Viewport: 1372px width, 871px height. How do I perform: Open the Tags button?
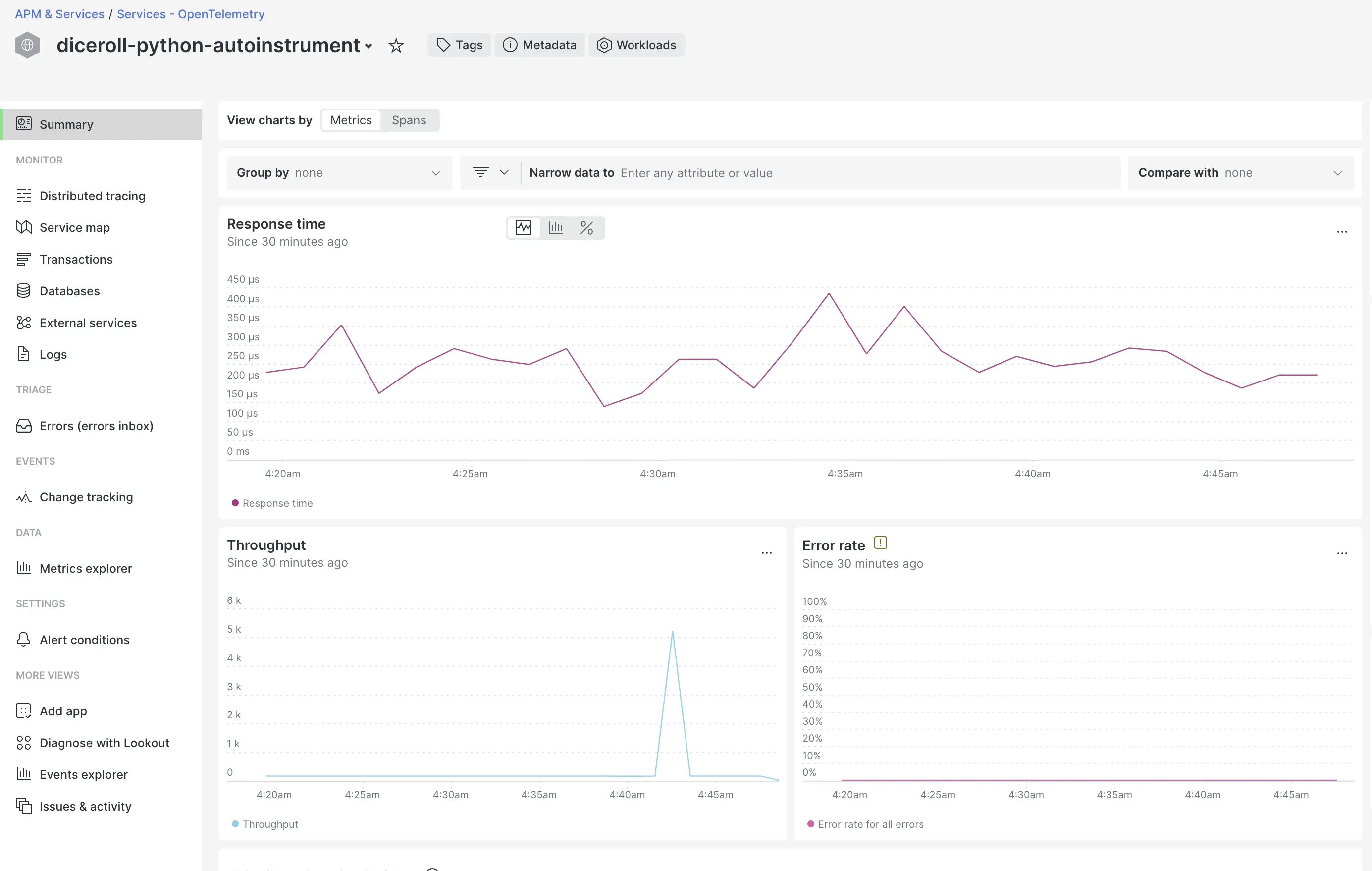[459, 45]
